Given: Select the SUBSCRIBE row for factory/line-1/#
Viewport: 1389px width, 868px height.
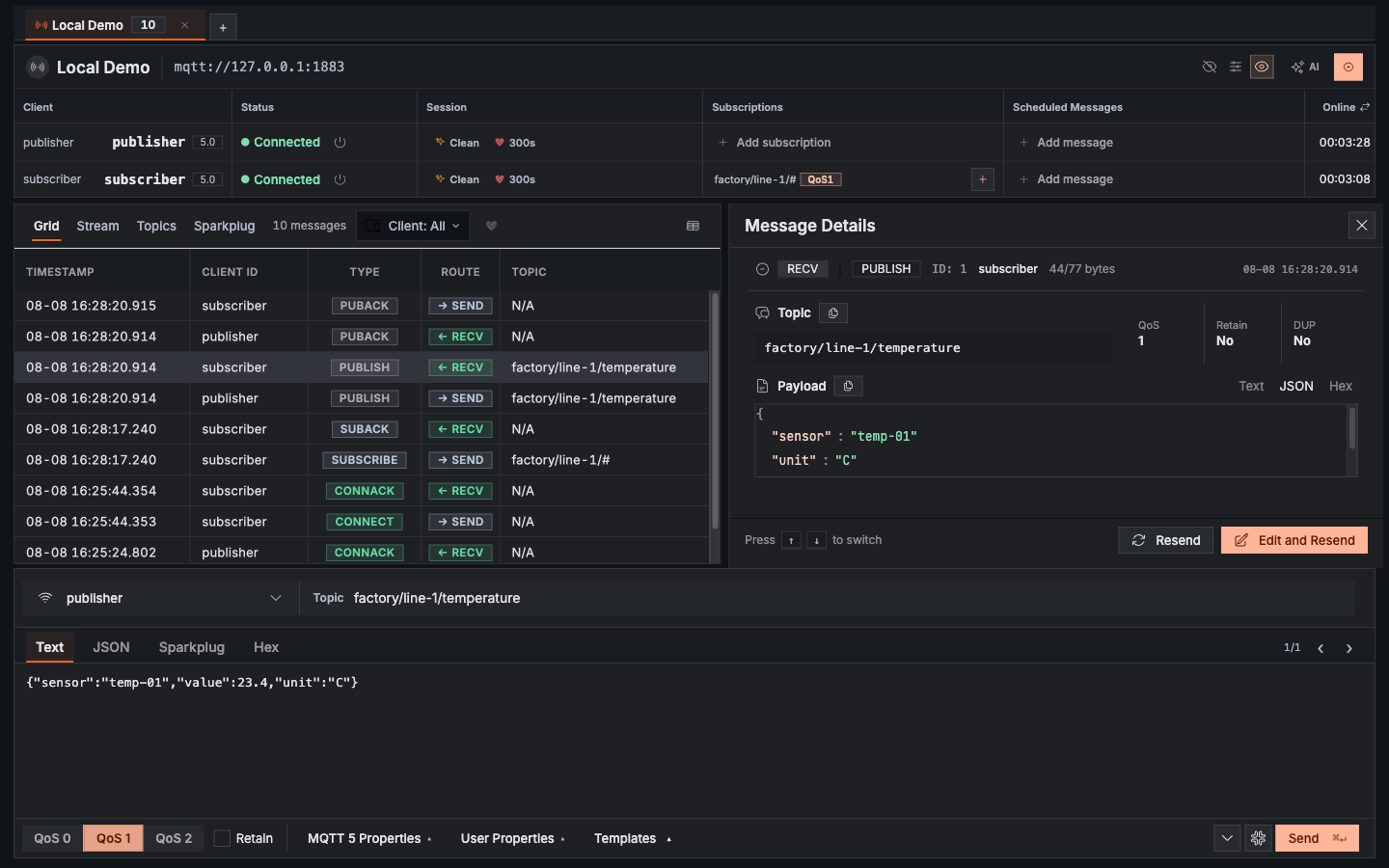Looking at the screenshot, I should (x=362, y=460).
